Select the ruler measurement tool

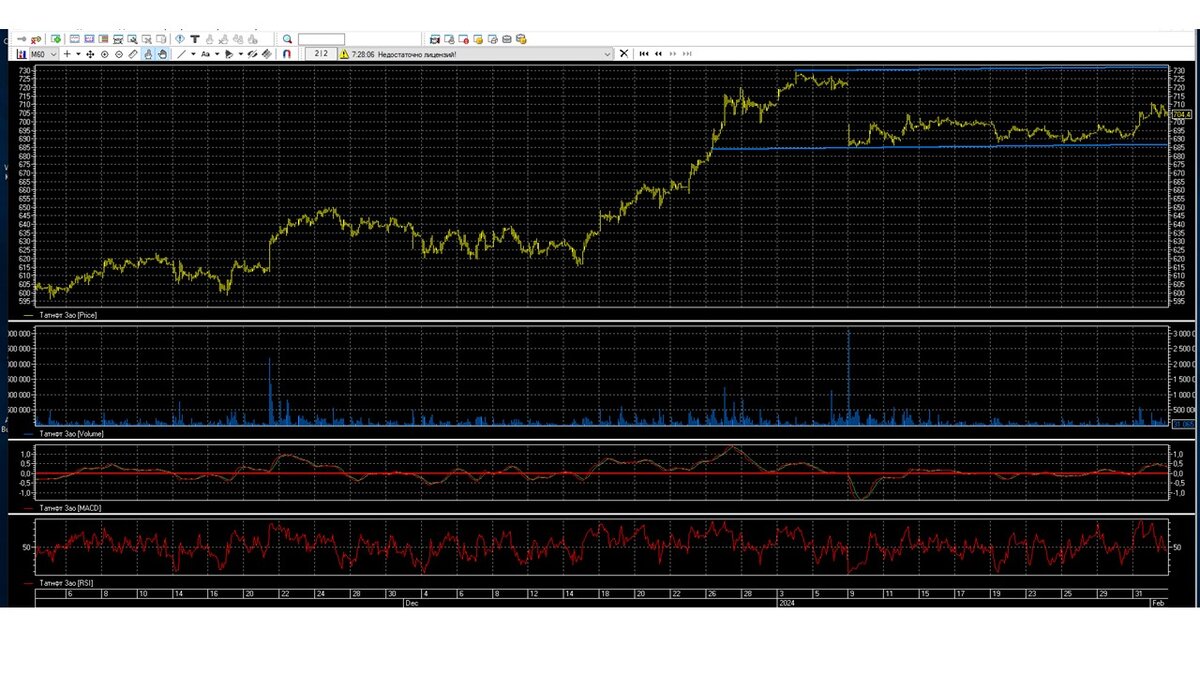pos(133,54)
